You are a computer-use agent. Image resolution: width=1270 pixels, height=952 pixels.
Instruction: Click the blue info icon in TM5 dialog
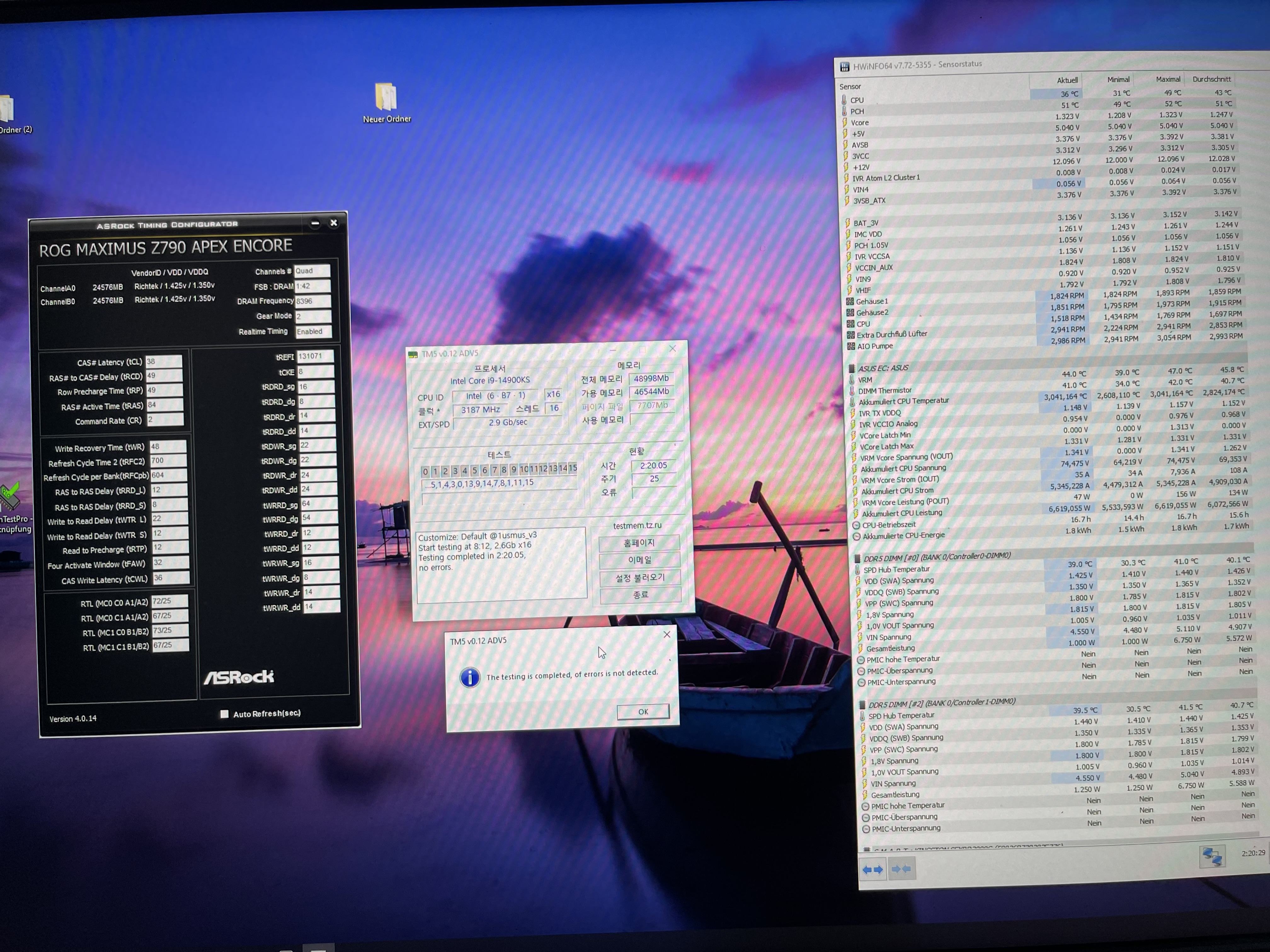(x=470, y=677)
